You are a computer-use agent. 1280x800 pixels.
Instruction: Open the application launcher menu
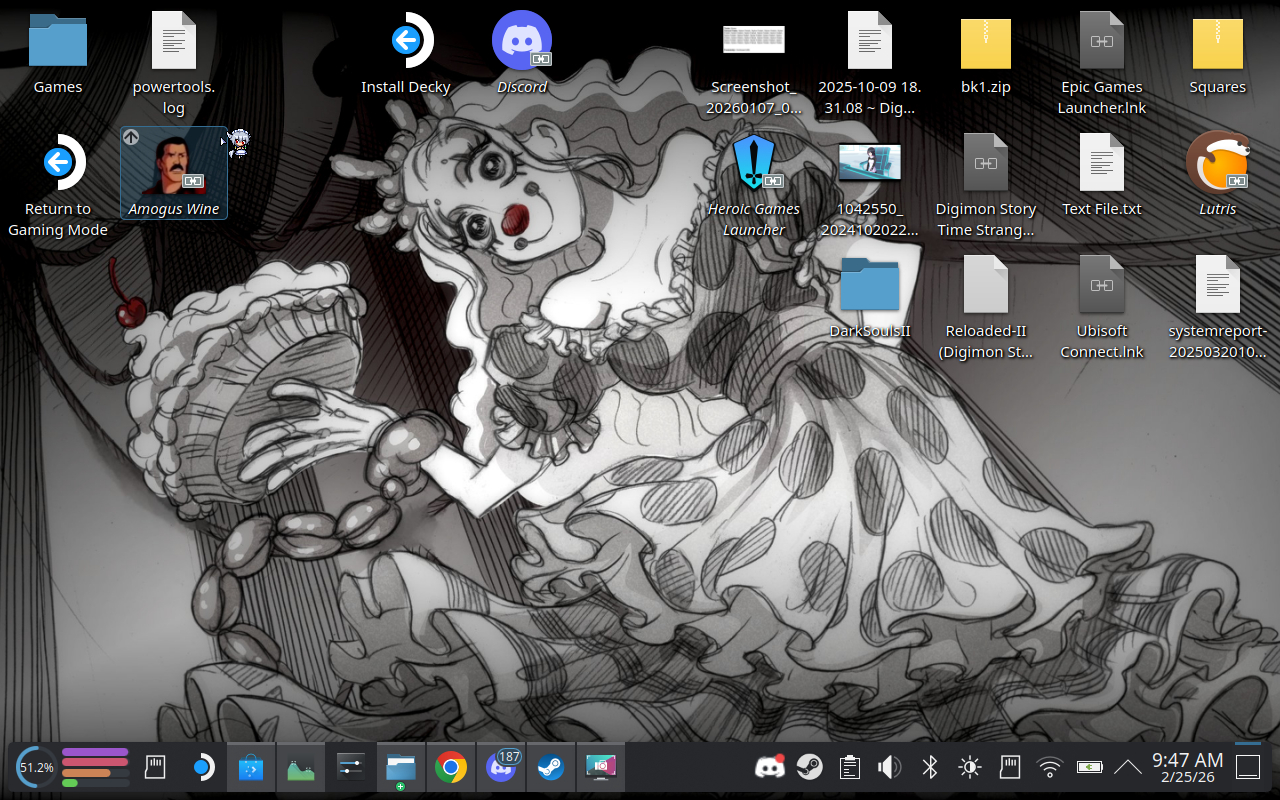pos(202,768)
